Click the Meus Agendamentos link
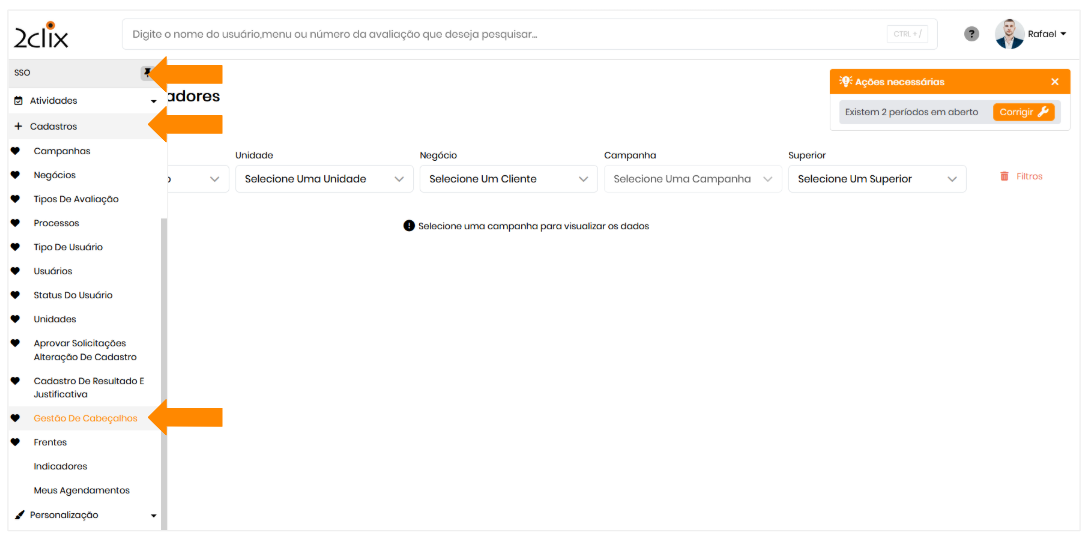 [x=82, y=490]
